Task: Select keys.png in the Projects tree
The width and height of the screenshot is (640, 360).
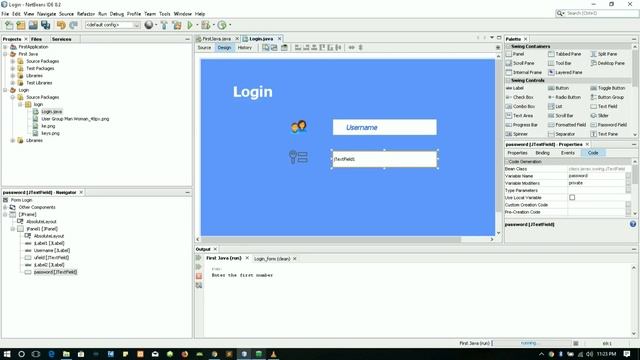Action: (50, 133)
